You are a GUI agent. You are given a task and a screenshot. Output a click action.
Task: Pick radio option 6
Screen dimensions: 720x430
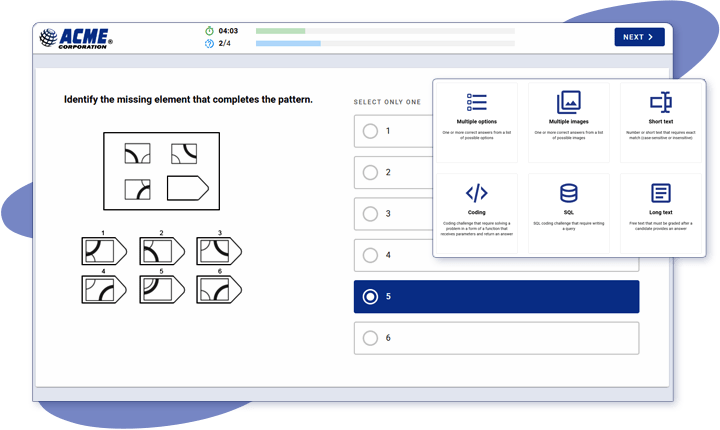click(x=370, y=338)
